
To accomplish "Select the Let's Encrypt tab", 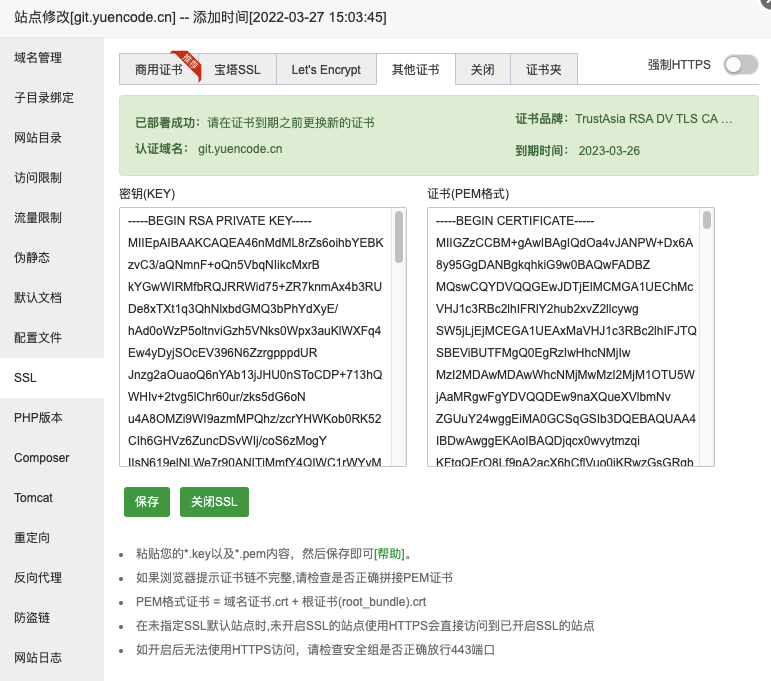I will coord(326,69).
